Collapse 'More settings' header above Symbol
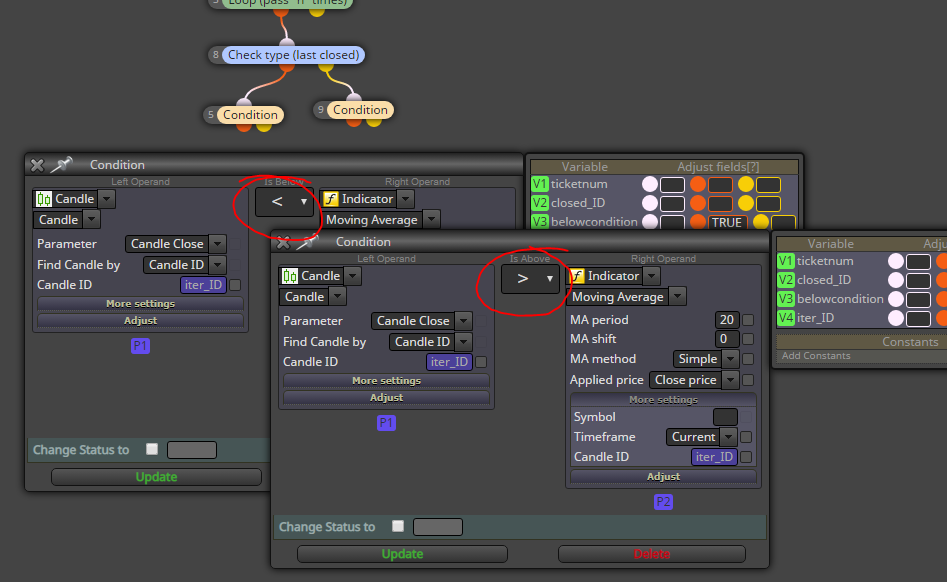The image size is (947, 582). tap(663, 400)
